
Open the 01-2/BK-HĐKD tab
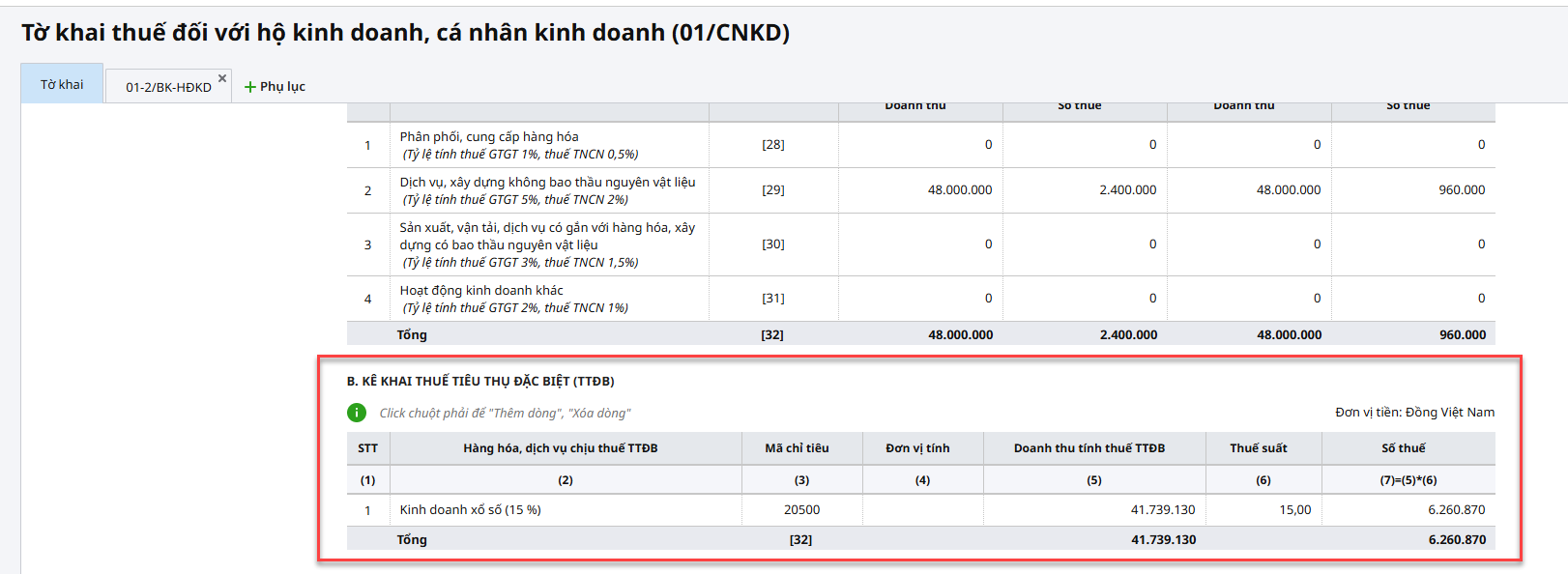point(167,87)
